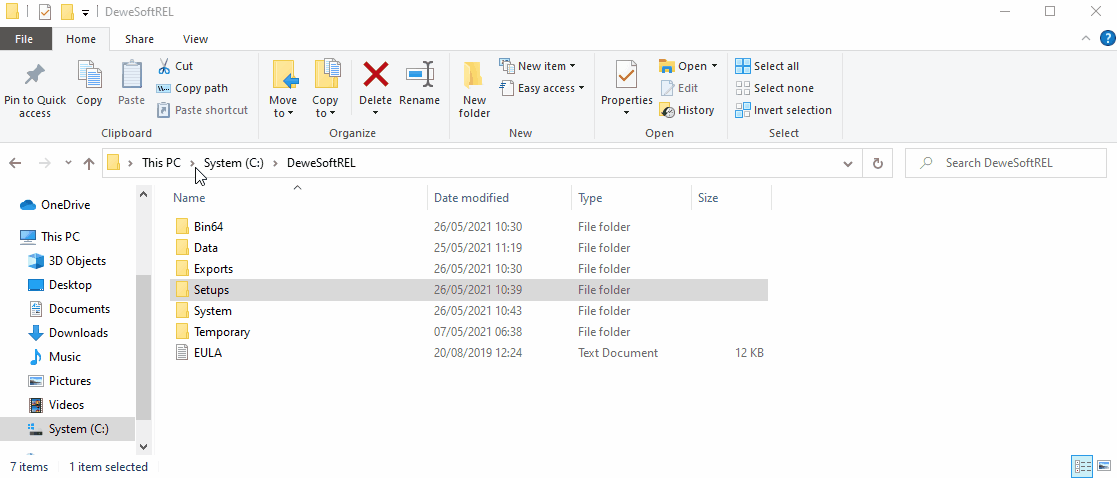Click This PC in address bar

click(x=161, y=163)
